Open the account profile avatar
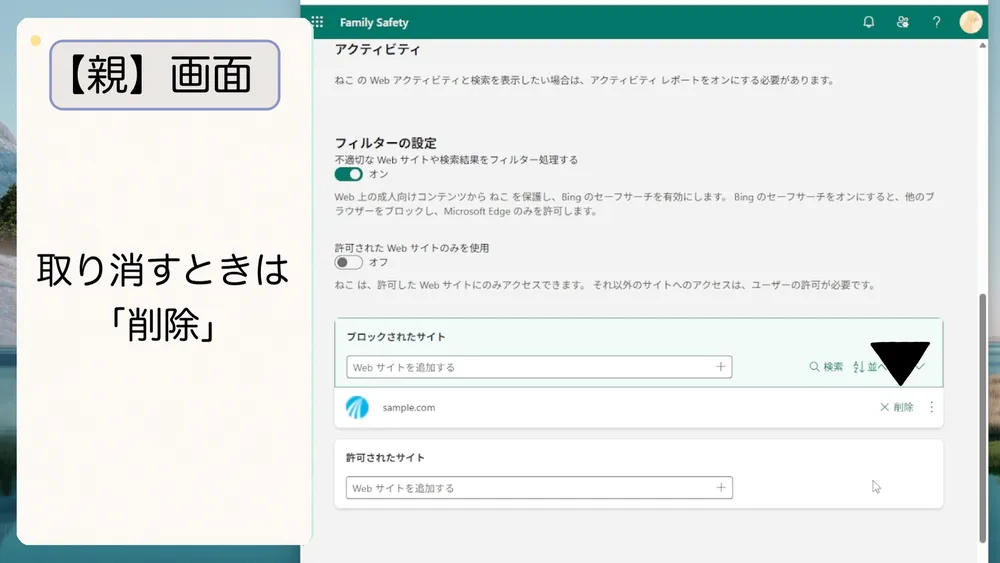Screen dimensions: 1000x563 pyautogui.click(x=971, y=22)
